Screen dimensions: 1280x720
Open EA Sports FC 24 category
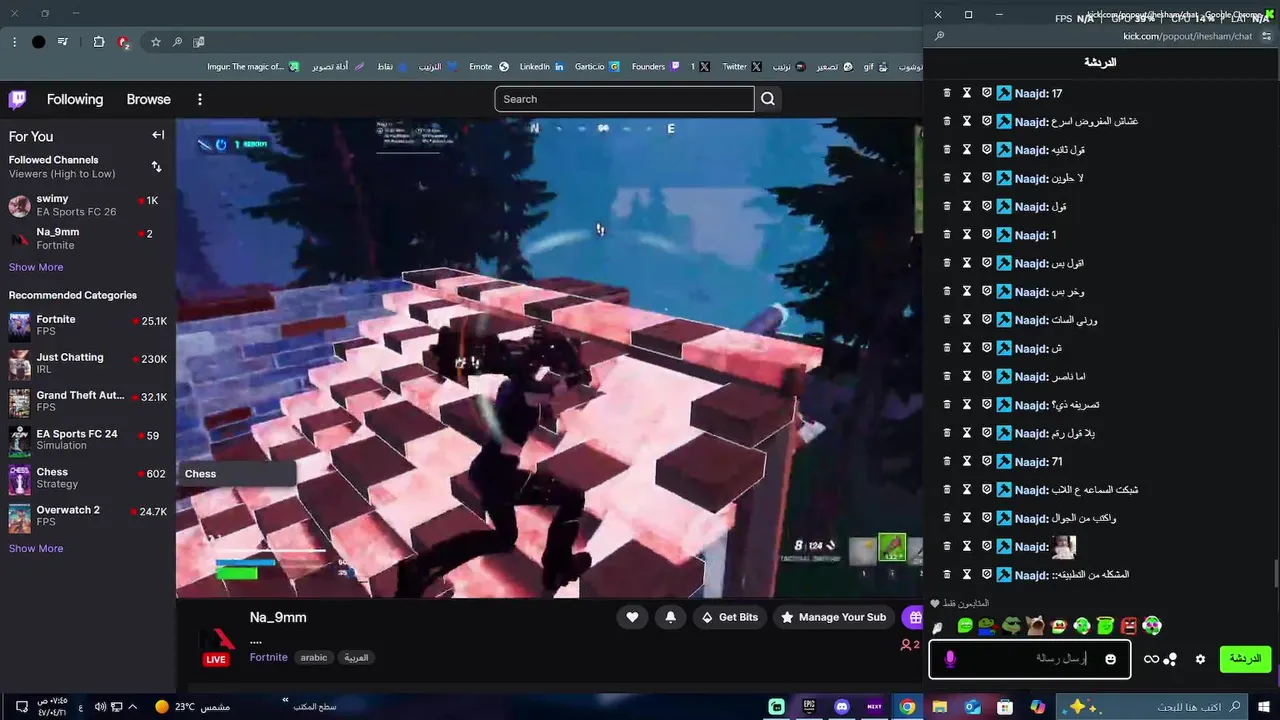point(88,440)
